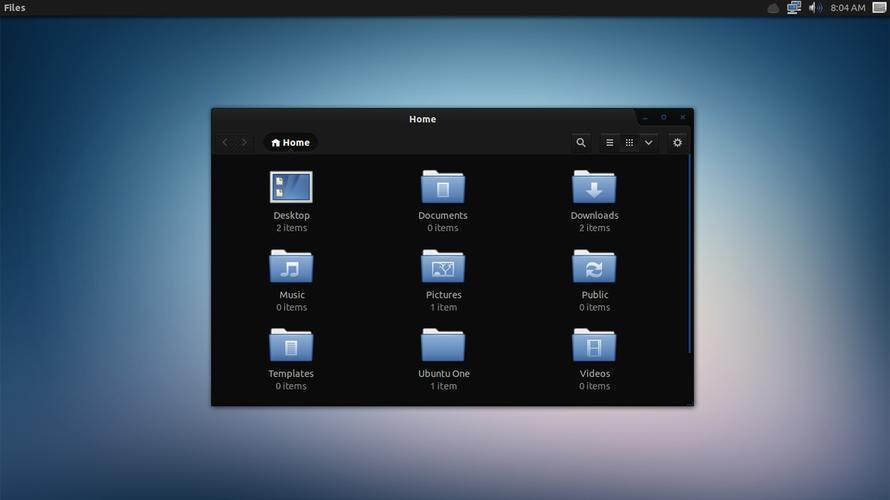Image resolution: width=890 pixels, height=500 pixels.
Task: Switch to icon grid view
Action: [629, 143]
